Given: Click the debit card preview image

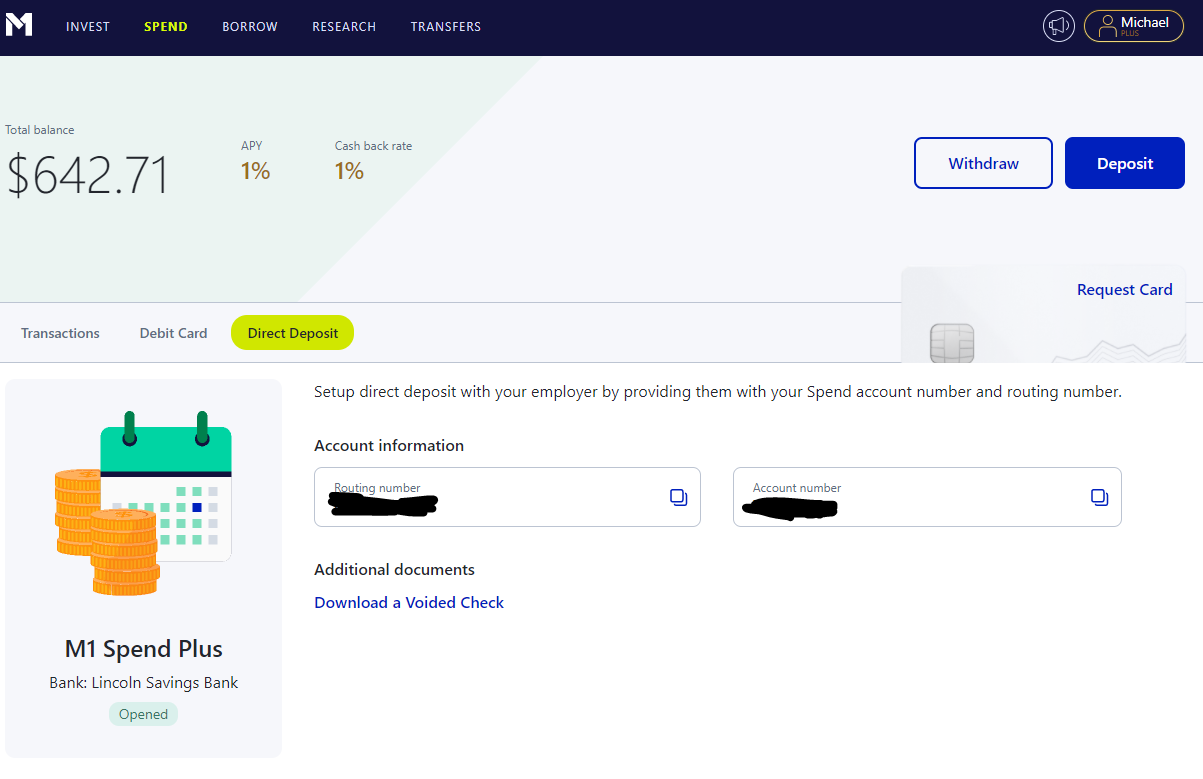Looking at the screenshot, I should [x=1043, y=314].
